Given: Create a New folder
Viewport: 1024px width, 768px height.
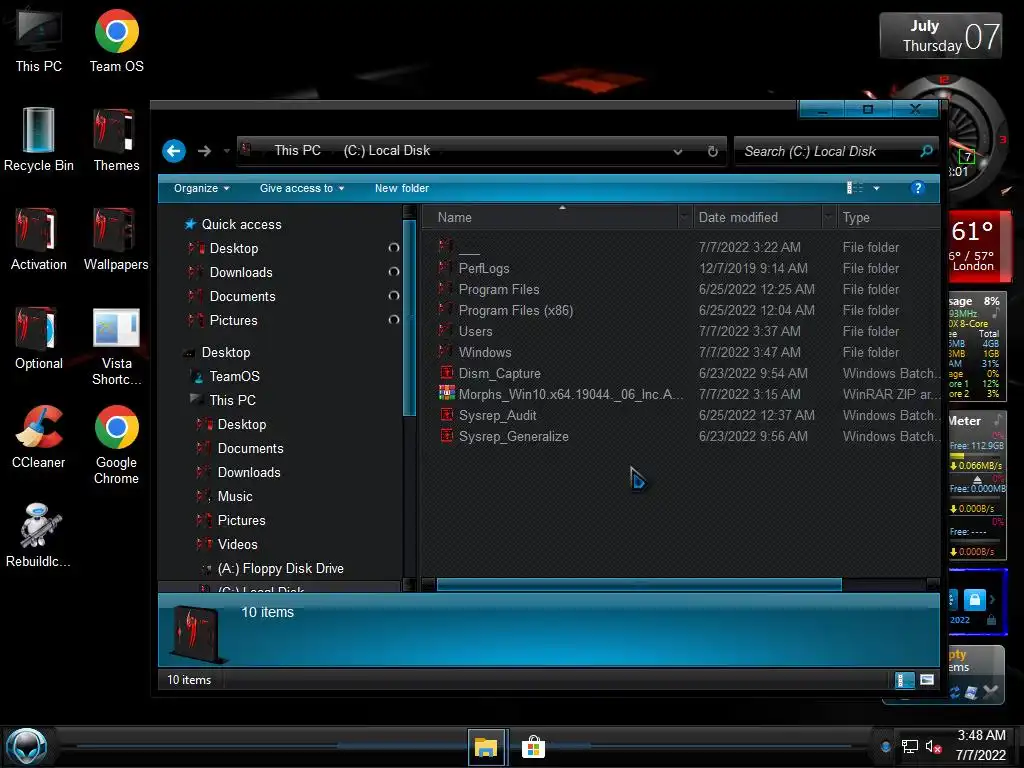Looking at the screenshot, I should coord(402,188).
